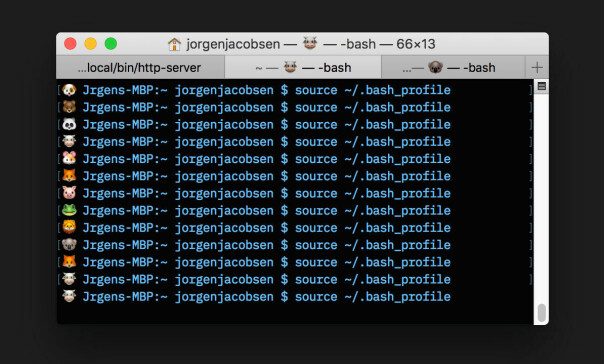Click the hamster emoji prompt marker

69,159
